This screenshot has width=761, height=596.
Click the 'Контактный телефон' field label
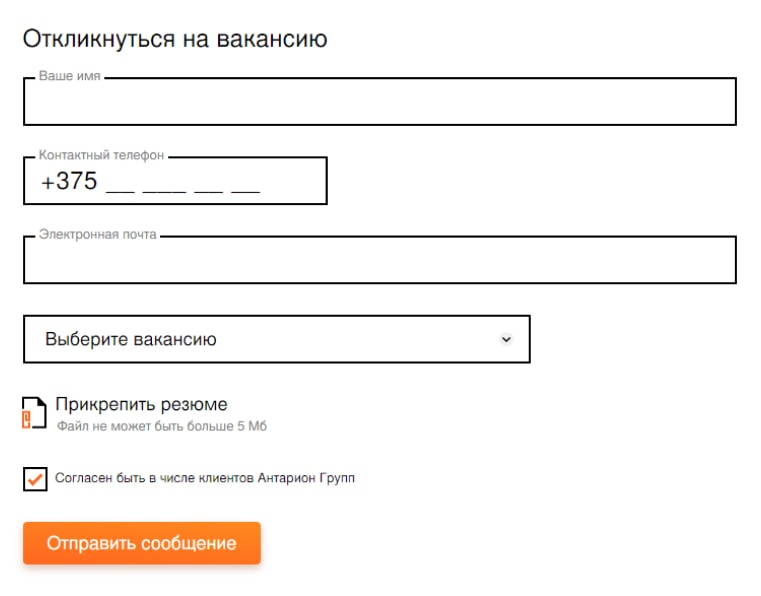pos(101,155)
